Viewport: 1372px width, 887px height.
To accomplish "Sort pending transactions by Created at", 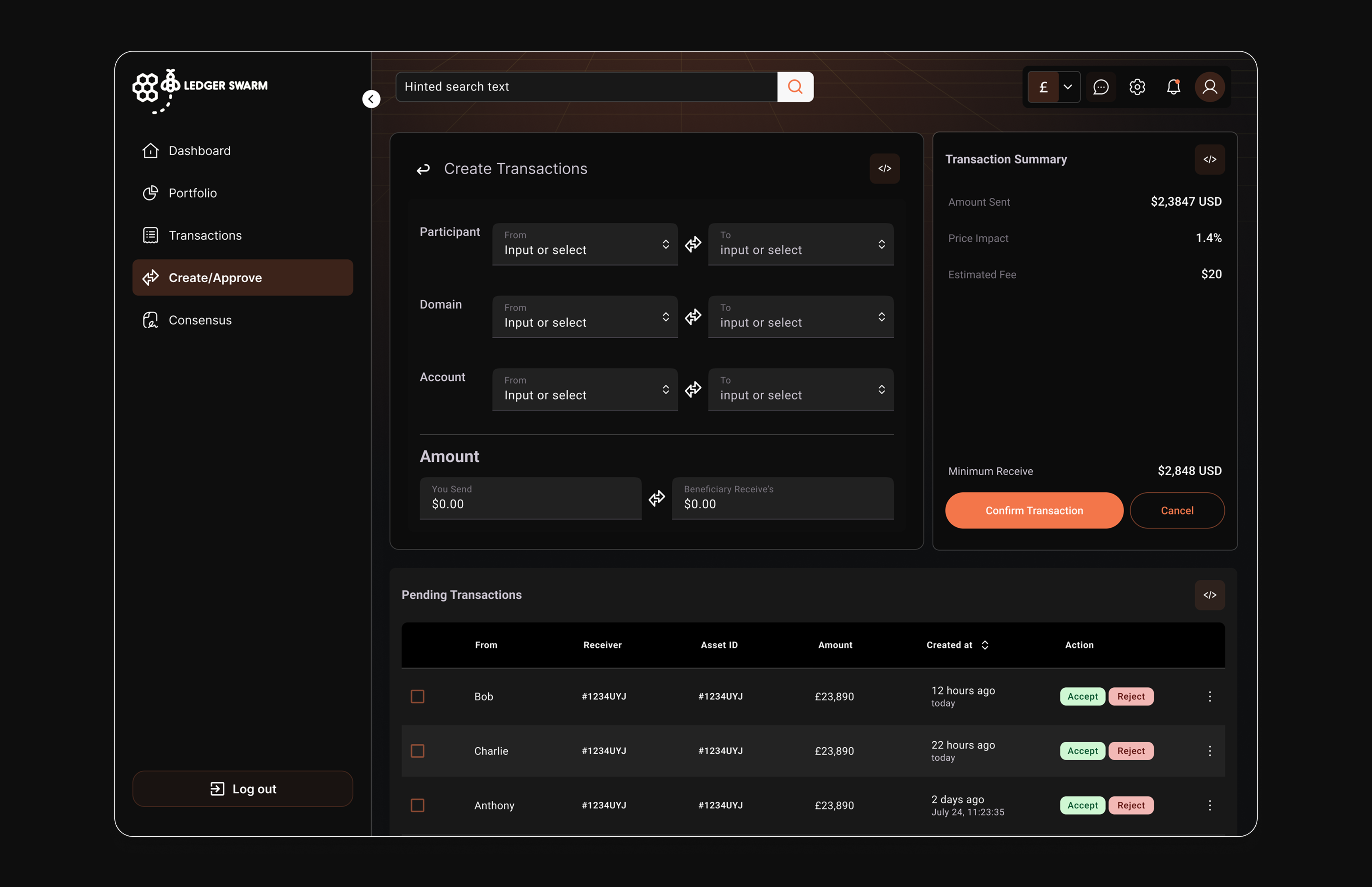I will point(985,644).
